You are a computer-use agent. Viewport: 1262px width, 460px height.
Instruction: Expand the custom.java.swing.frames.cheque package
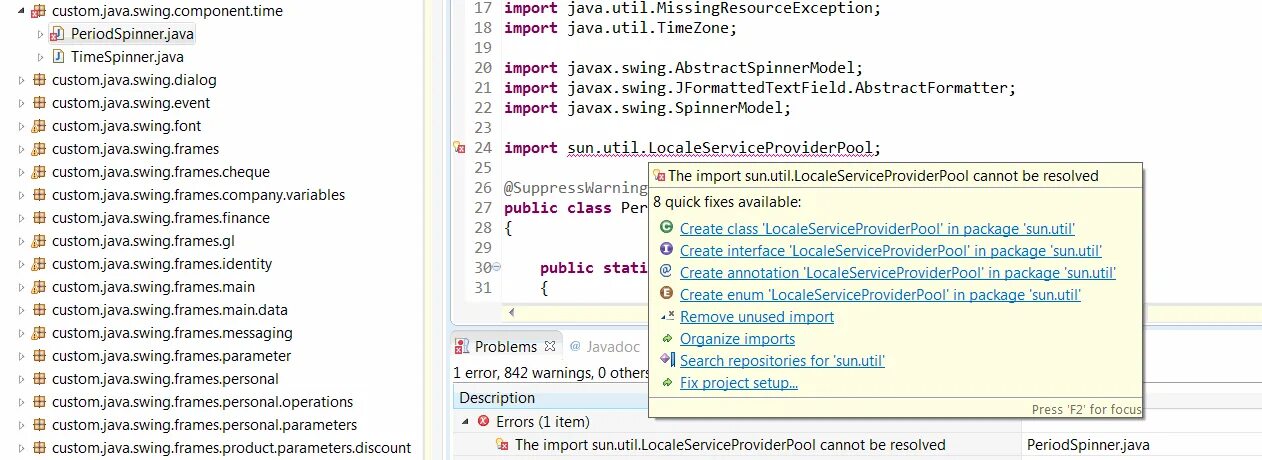22,172
